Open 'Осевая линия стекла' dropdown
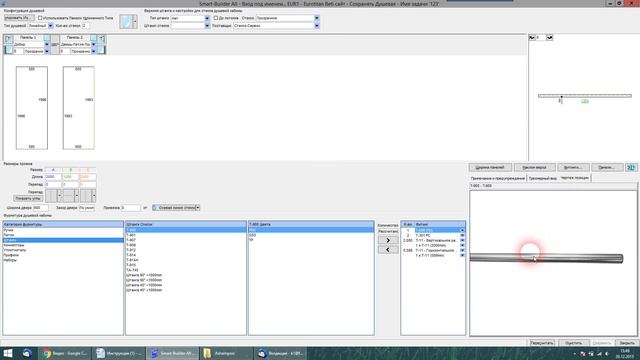This screenshot has width=640, height=360. click(x=198, y=208)
